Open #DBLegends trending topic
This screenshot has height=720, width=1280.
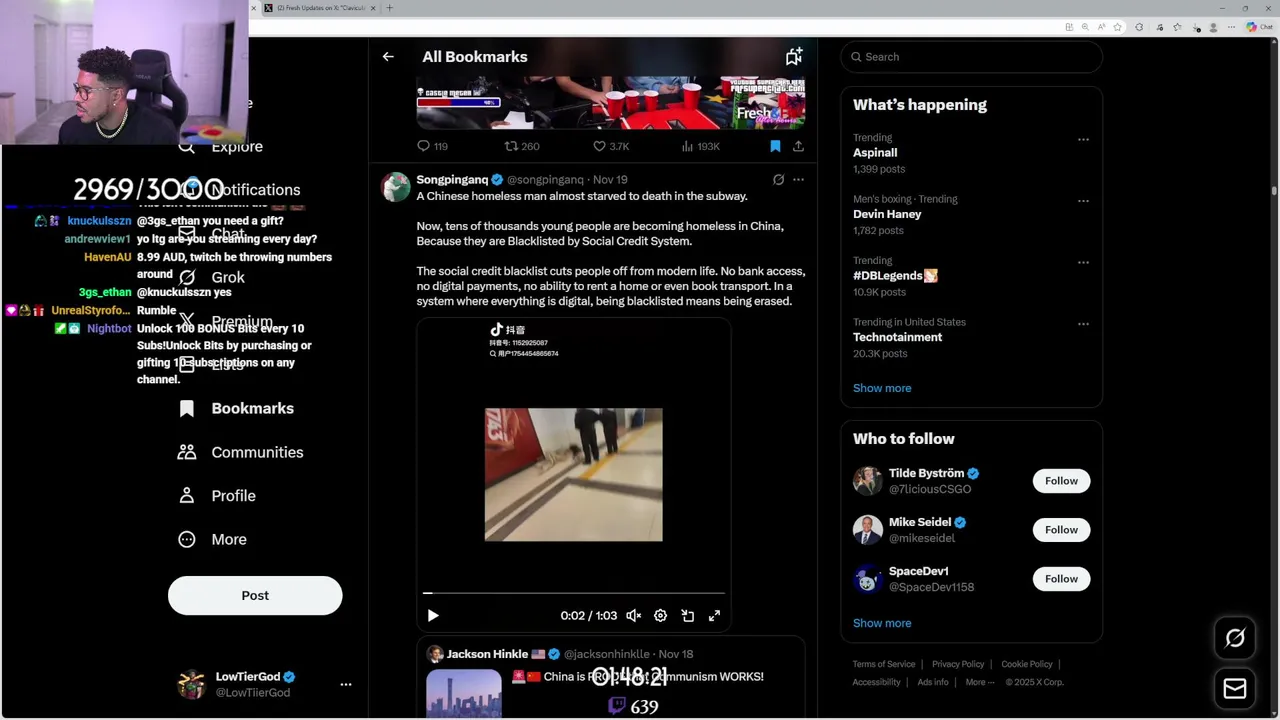click(x=895, y=276)
